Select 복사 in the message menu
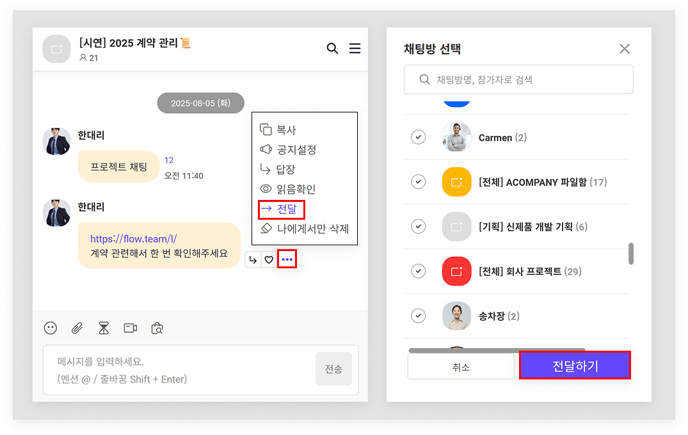688x435 pixels. (x=286, y=130)
